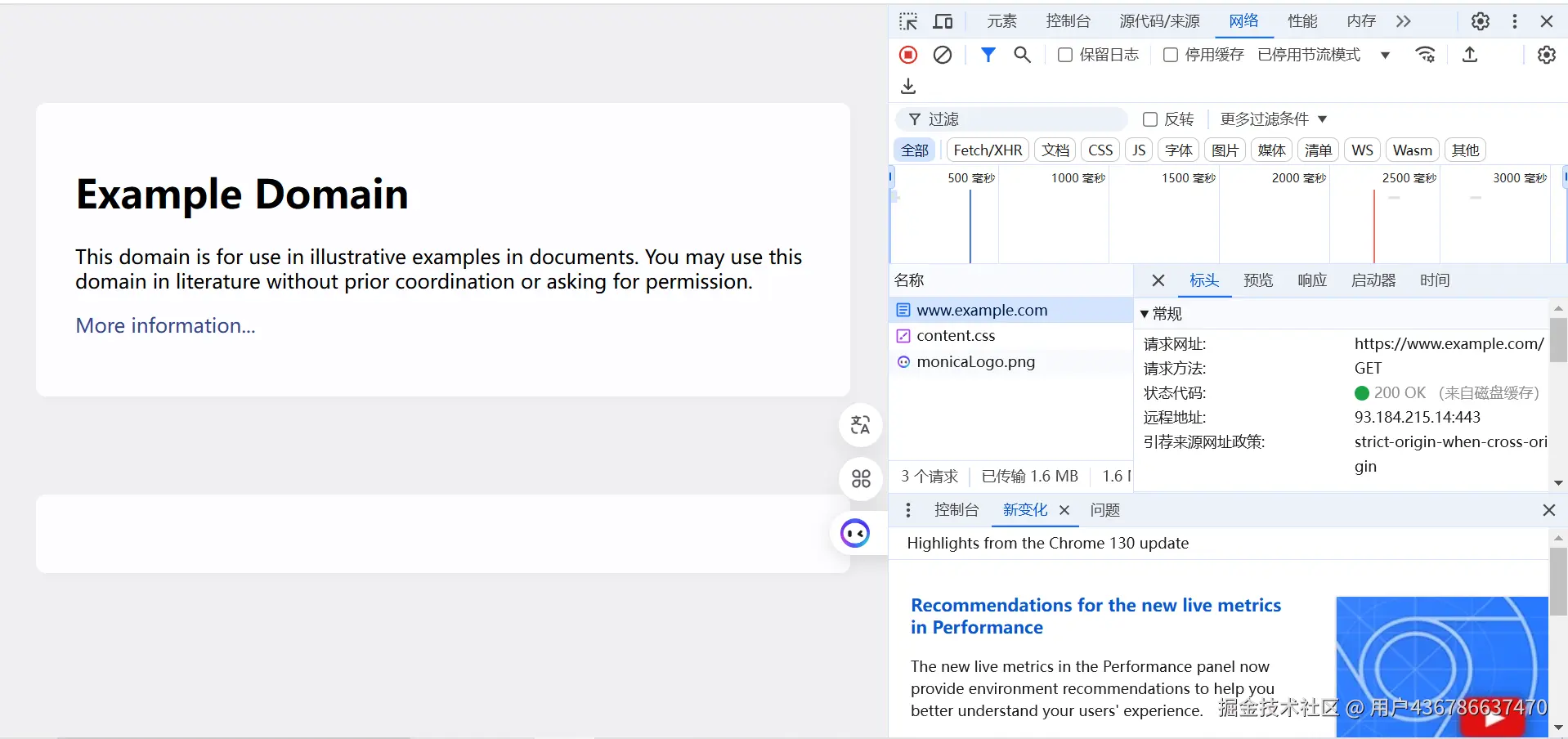1568x739 pixels.
Task: Check the 反转 filter checkbox
Action: point(1150,119)
